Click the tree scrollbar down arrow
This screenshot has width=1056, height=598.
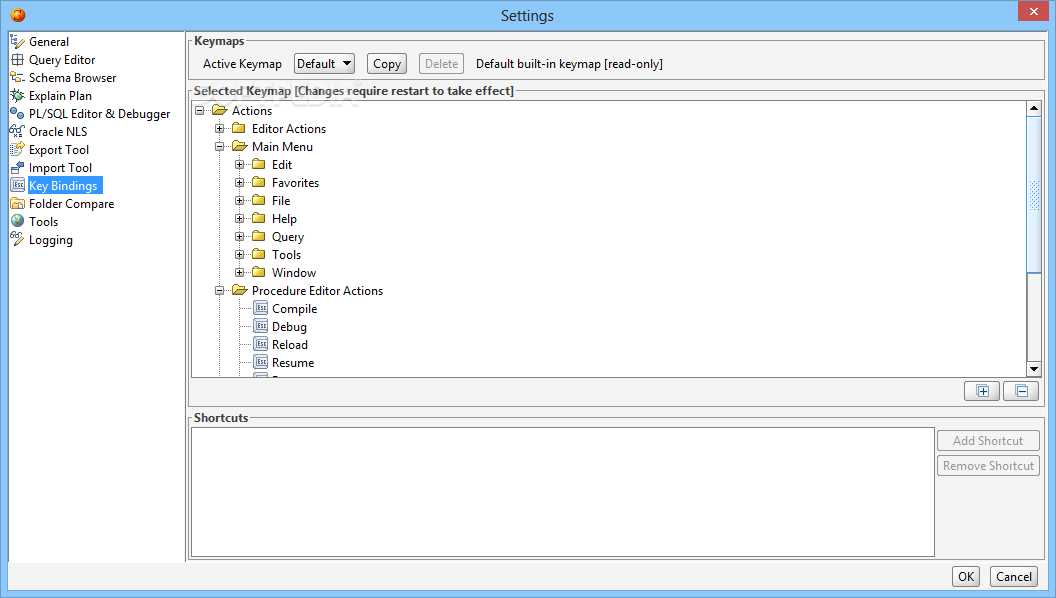coord(1034,368)
